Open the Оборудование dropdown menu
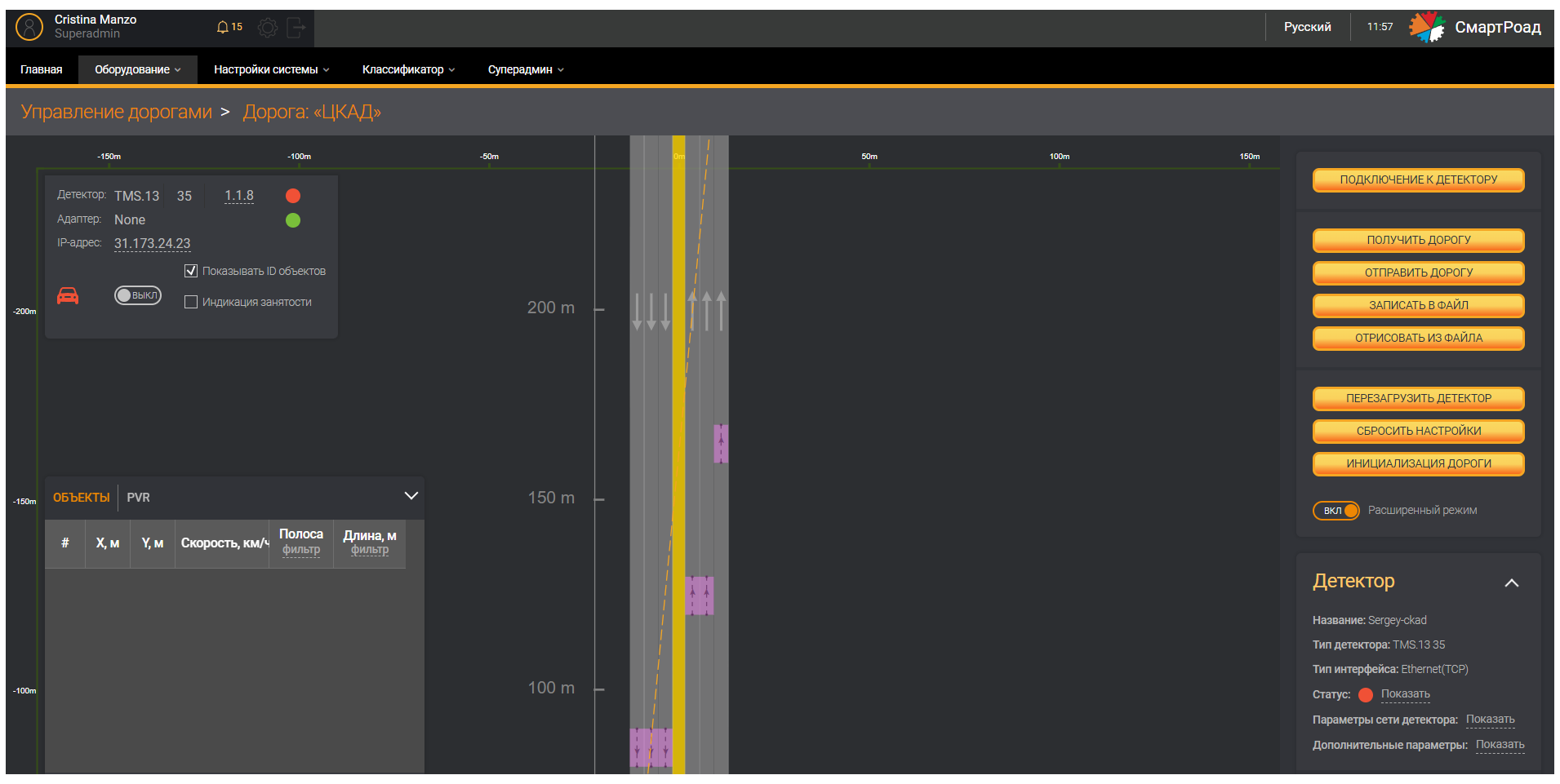Viewport: 1560px width, 784px height. click(x=138, y=69)
